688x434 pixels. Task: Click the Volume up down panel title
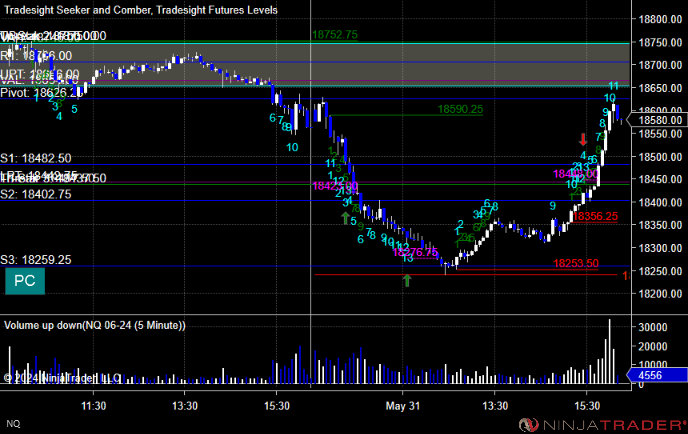click(95, 325)
